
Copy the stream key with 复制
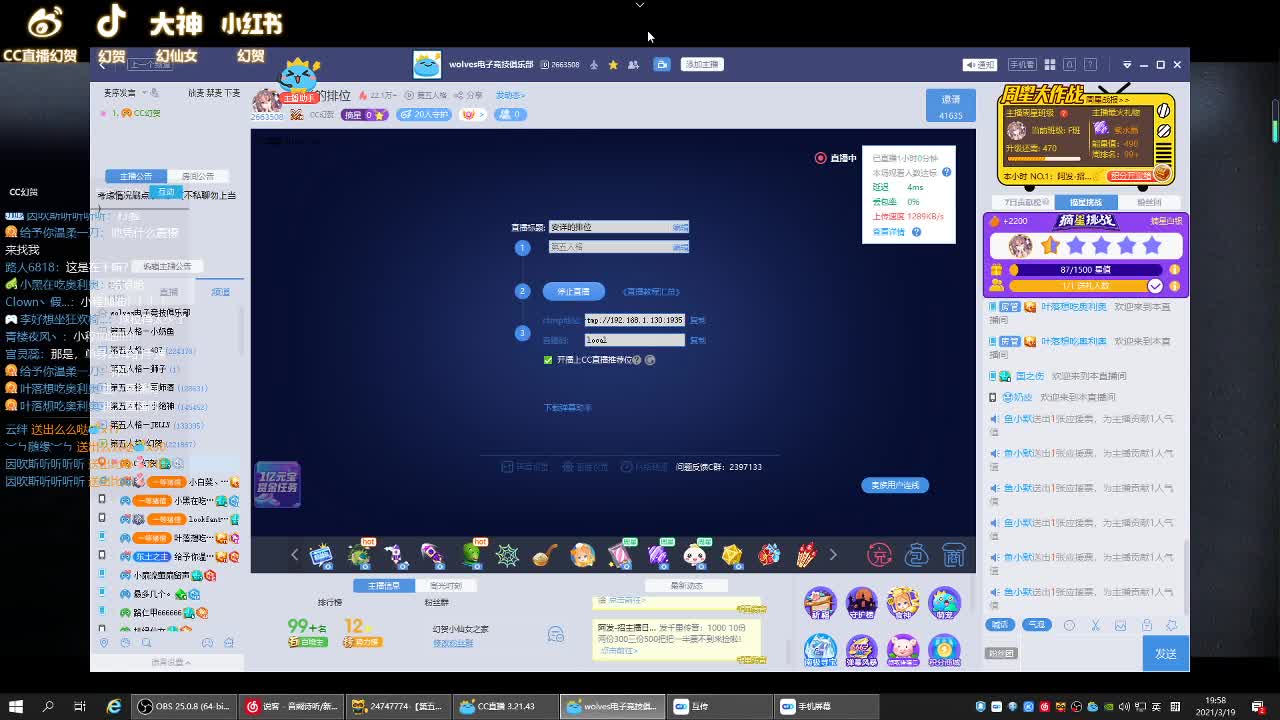[x=698, y=341]
